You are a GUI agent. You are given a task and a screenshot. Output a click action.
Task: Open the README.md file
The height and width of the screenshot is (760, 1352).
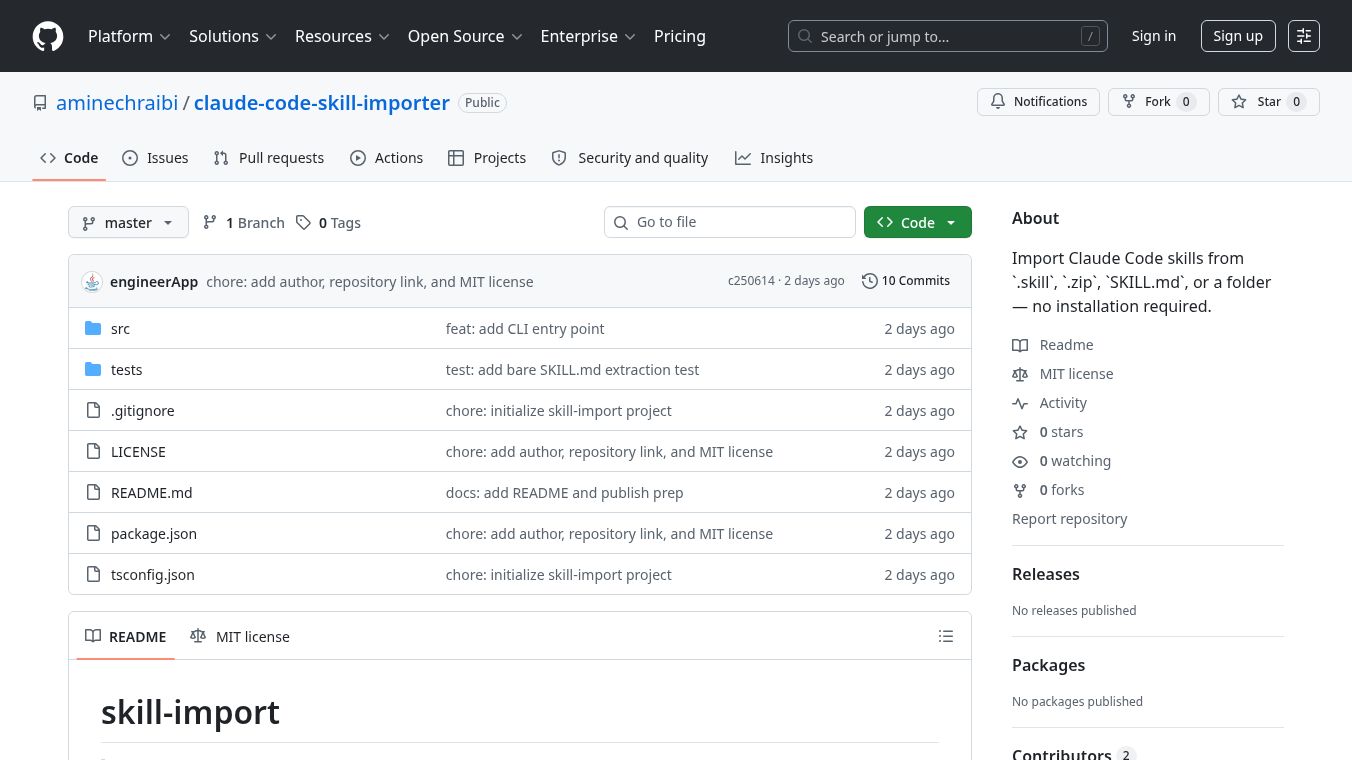[x=152, y=493]
